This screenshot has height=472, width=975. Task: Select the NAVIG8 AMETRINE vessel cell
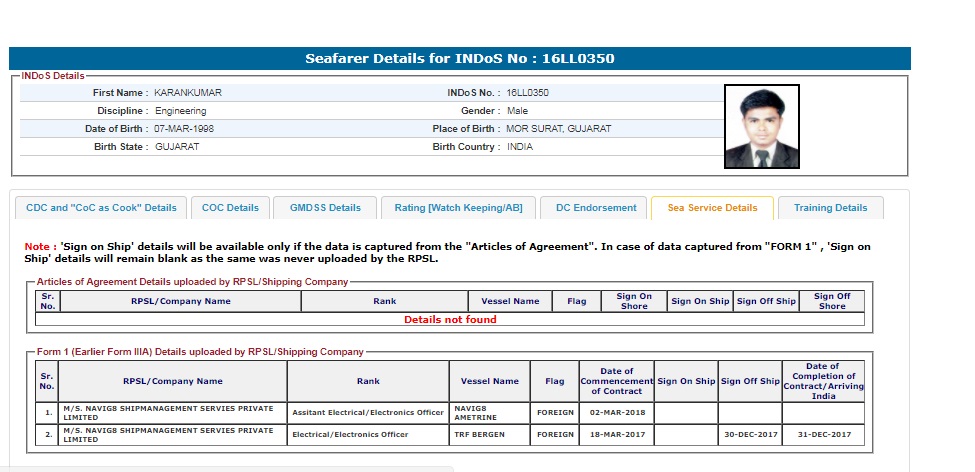coord(489,412)
